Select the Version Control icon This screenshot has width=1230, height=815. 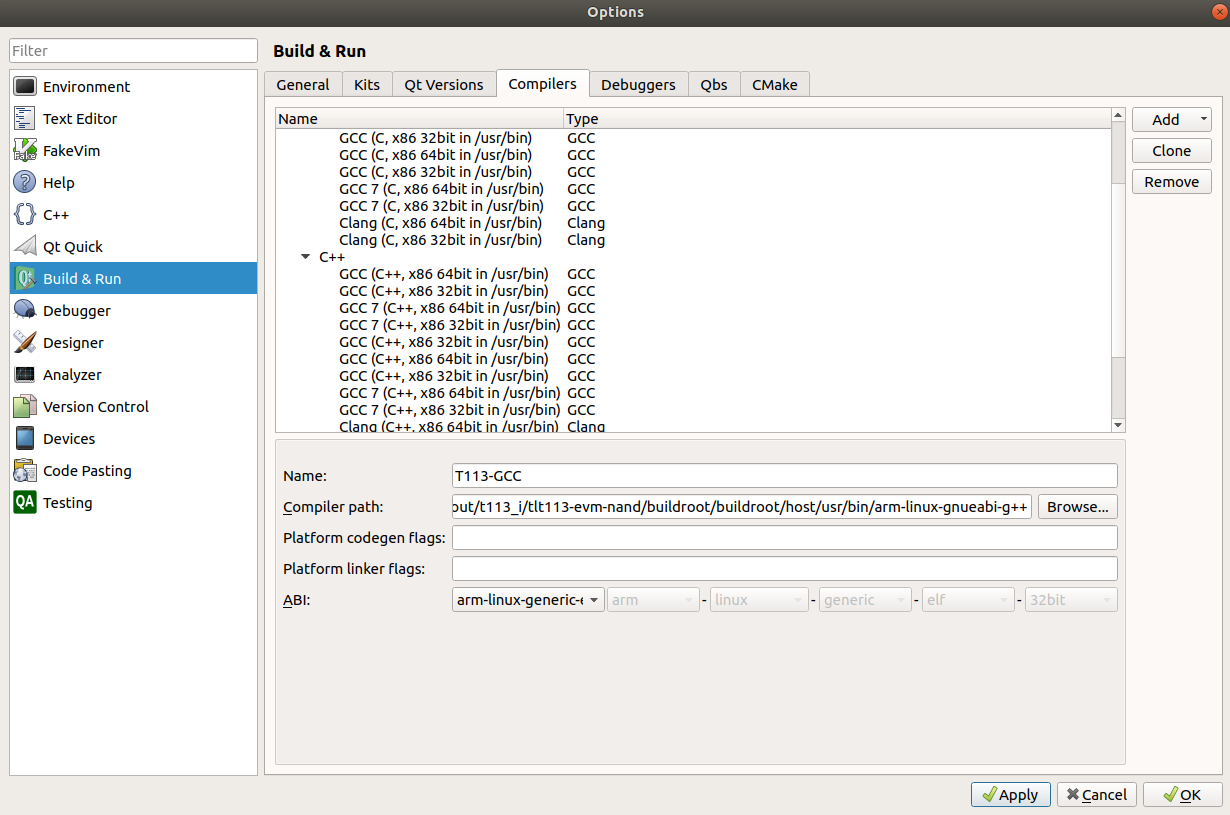[x=26, y=407]
